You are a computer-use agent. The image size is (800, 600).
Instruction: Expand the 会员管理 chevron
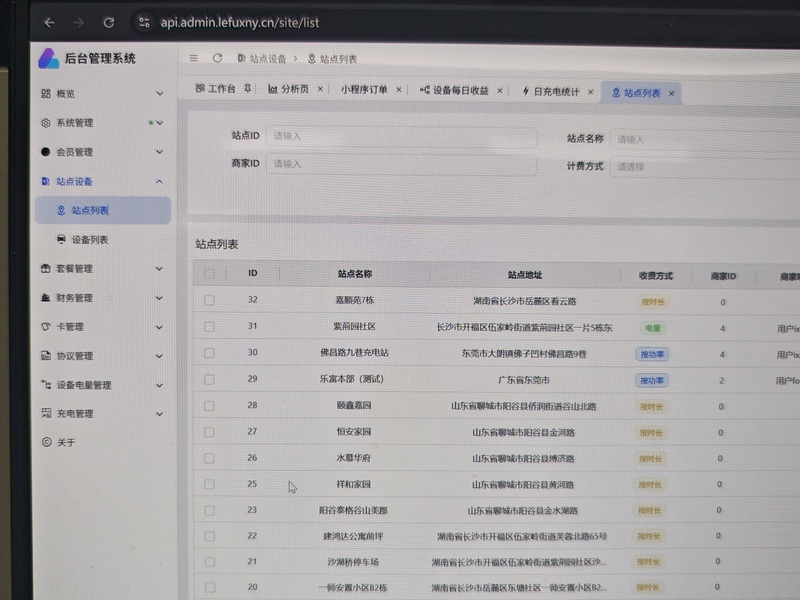pyautogui.click(x=160, y=152)
